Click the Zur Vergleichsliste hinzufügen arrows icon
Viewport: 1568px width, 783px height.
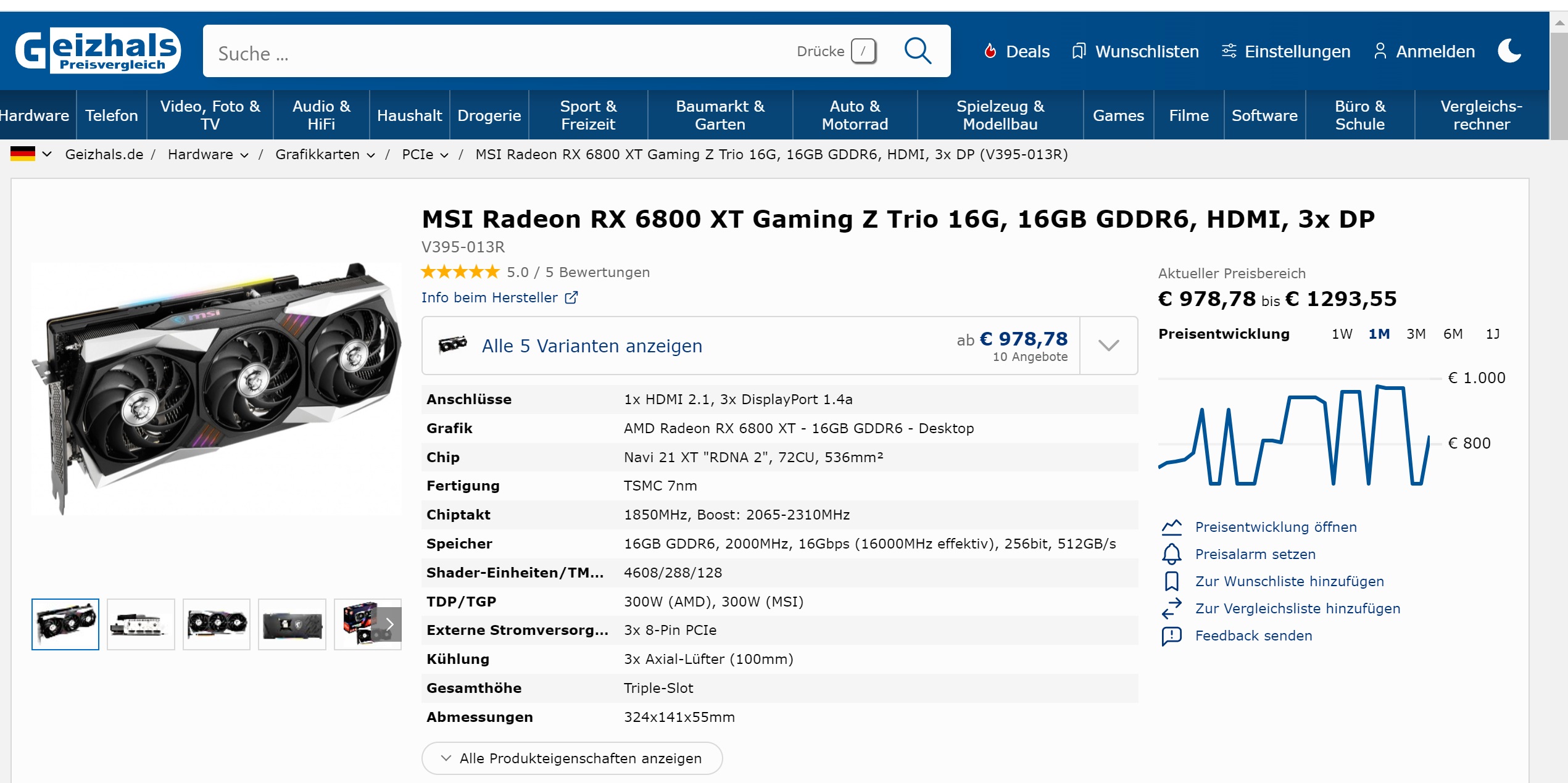point(1171,608)
